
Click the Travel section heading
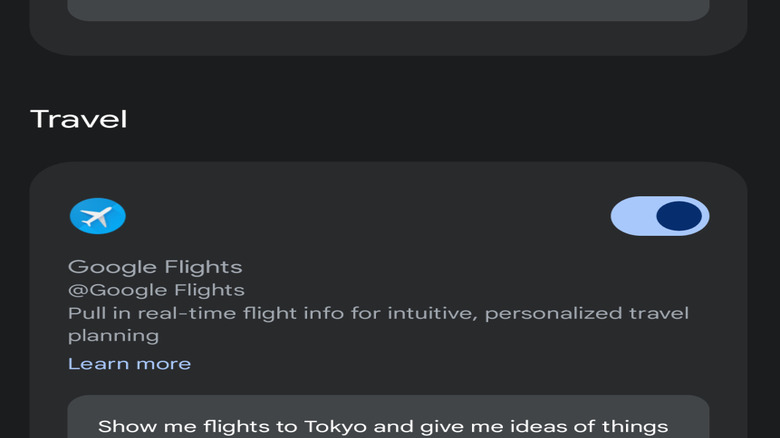point(79,119)
